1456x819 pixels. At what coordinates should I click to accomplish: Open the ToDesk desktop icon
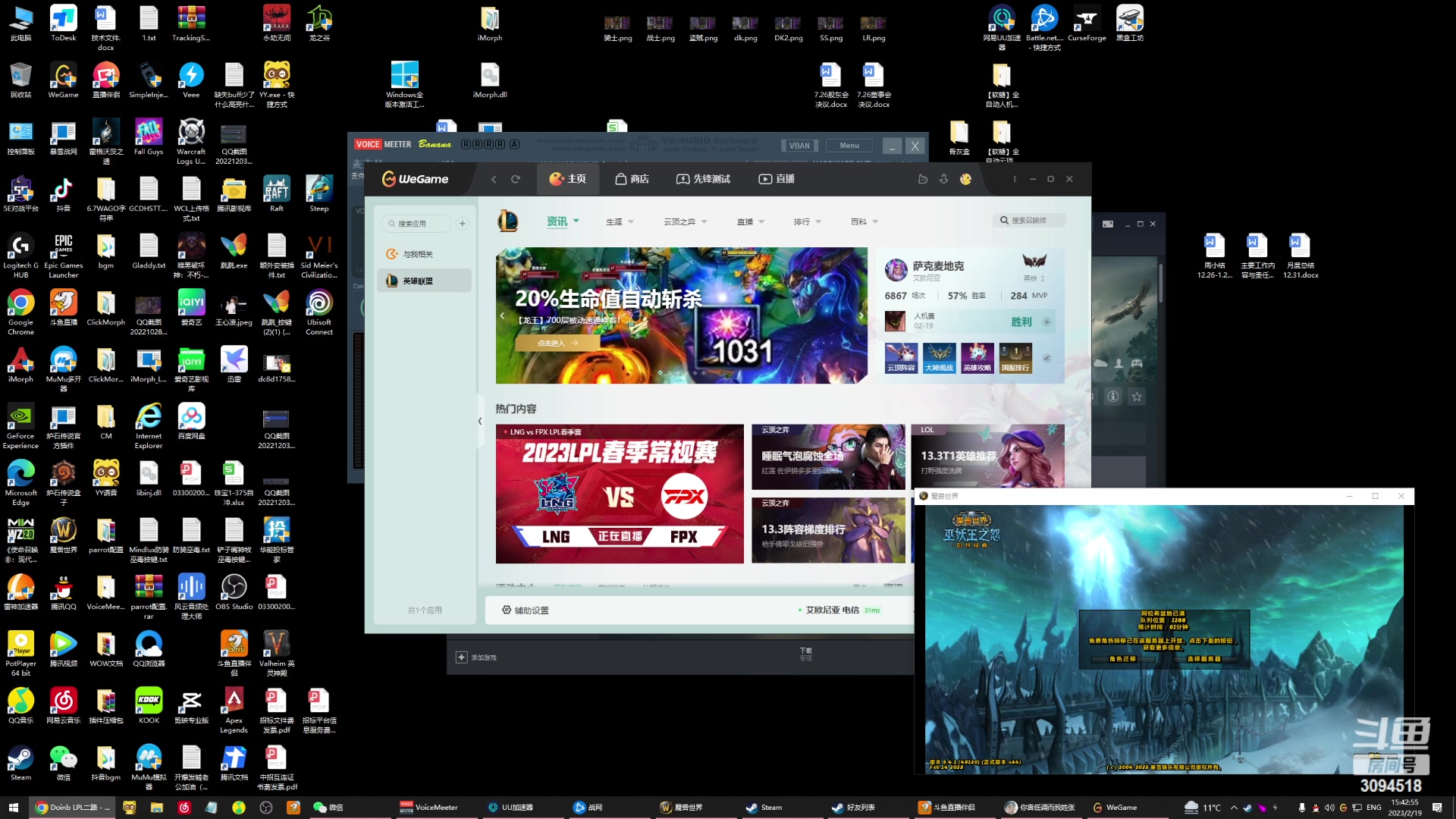tap(64, 23)
